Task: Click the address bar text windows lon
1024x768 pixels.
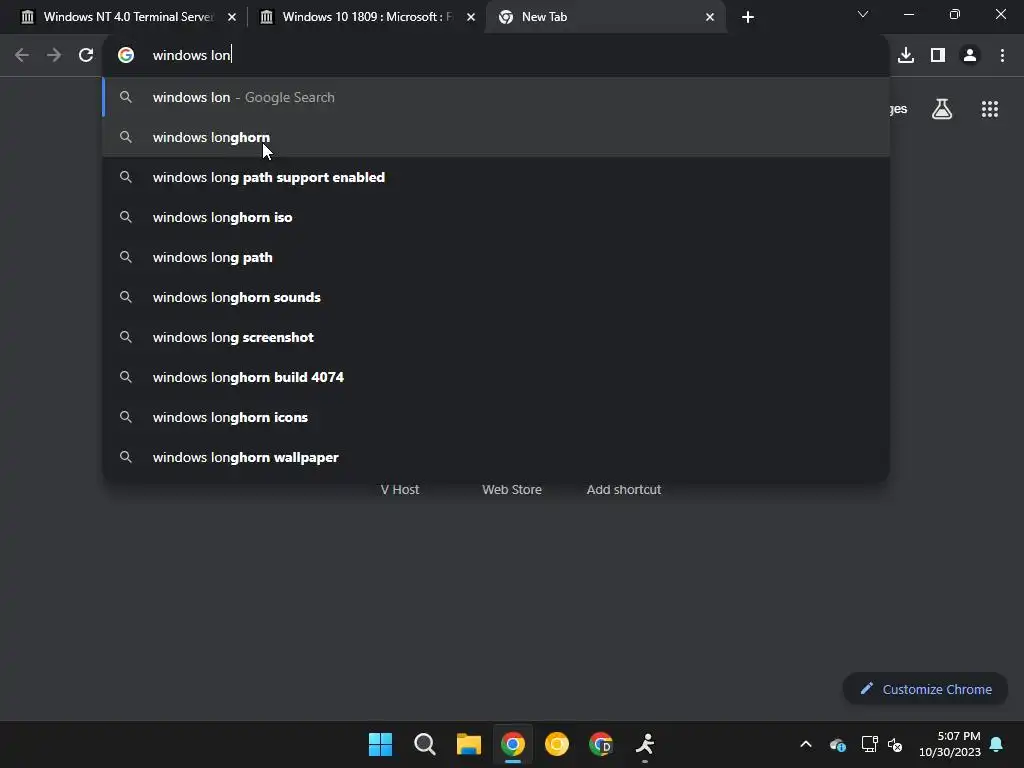Action: pyautogui.click(x=191, y=56)
